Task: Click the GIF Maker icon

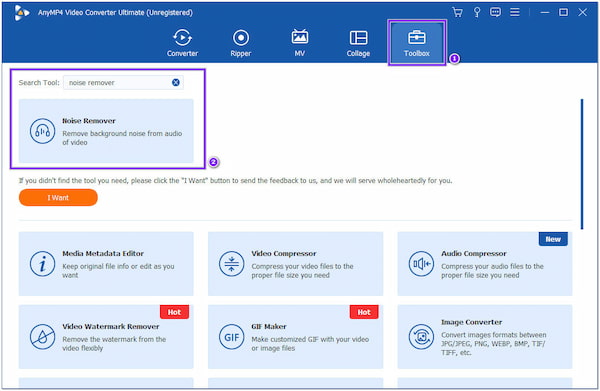Action: point(232,337)
